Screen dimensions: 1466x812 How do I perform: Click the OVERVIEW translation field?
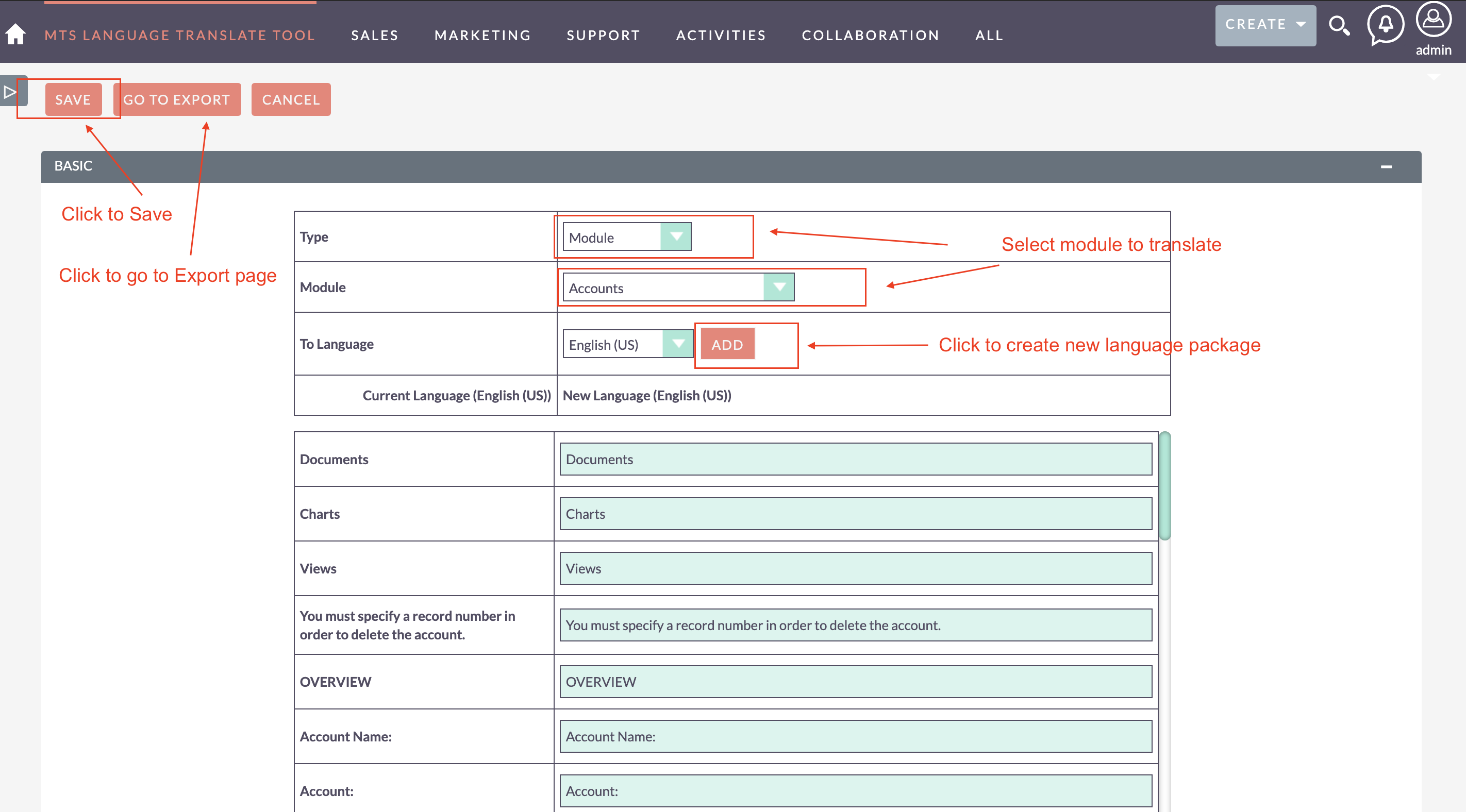pos(856,682)
